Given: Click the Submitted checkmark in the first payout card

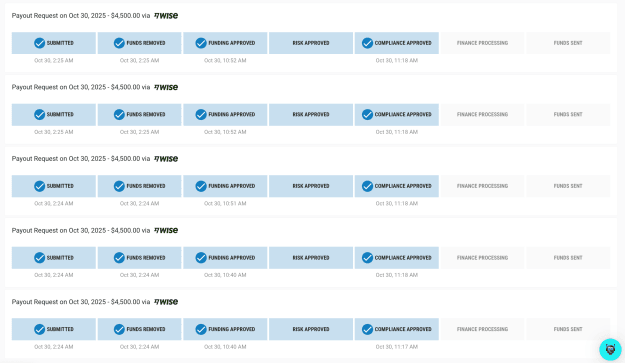Looking at the screenshot, I should pos(39,43).
